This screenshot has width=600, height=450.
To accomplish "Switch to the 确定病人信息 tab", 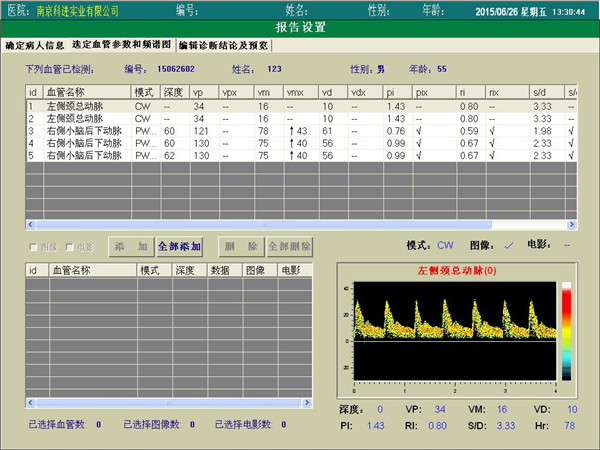I will (34, 46).
